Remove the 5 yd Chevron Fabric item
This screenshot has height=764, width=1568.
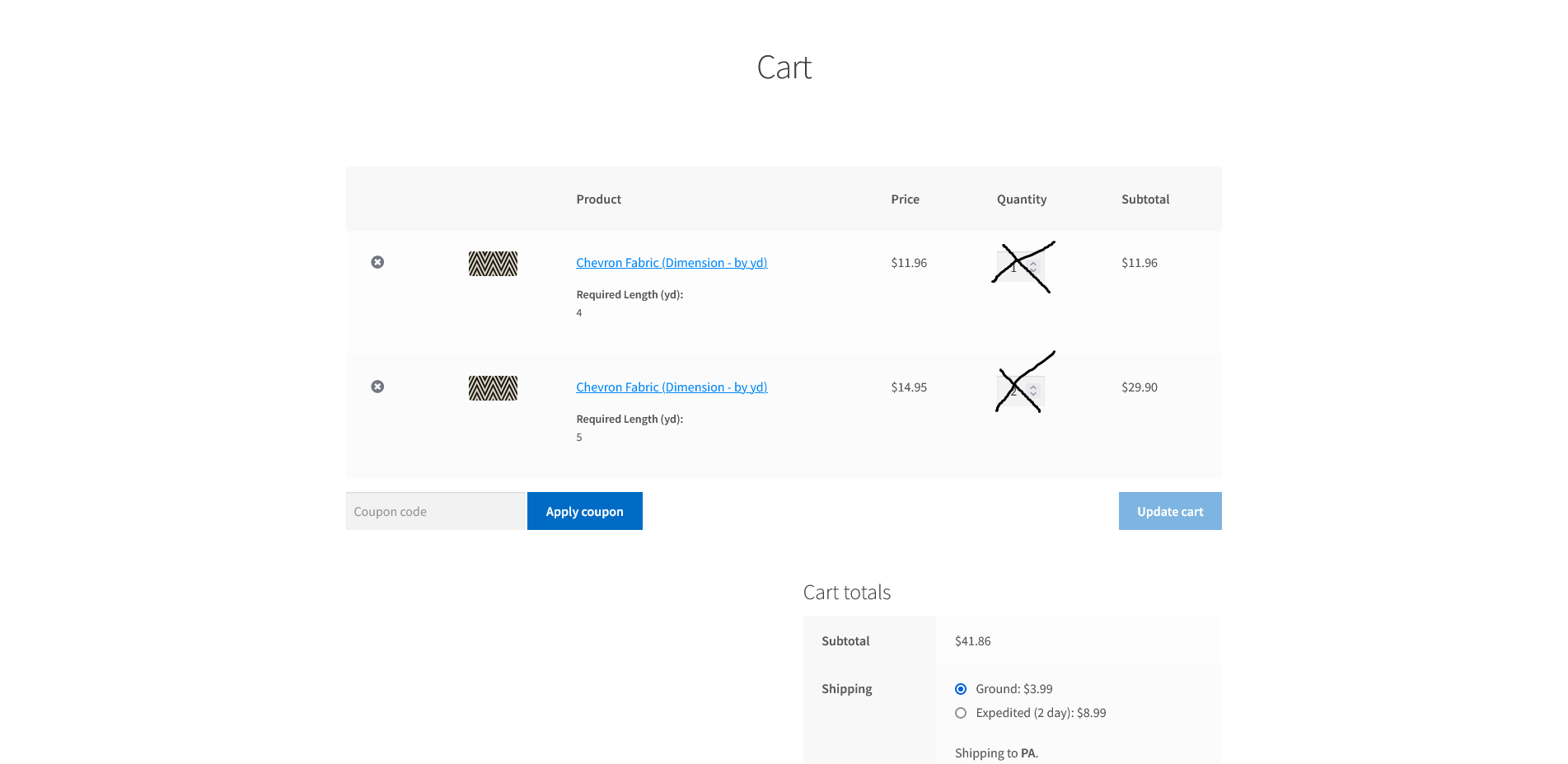click(x=377, y=387)
